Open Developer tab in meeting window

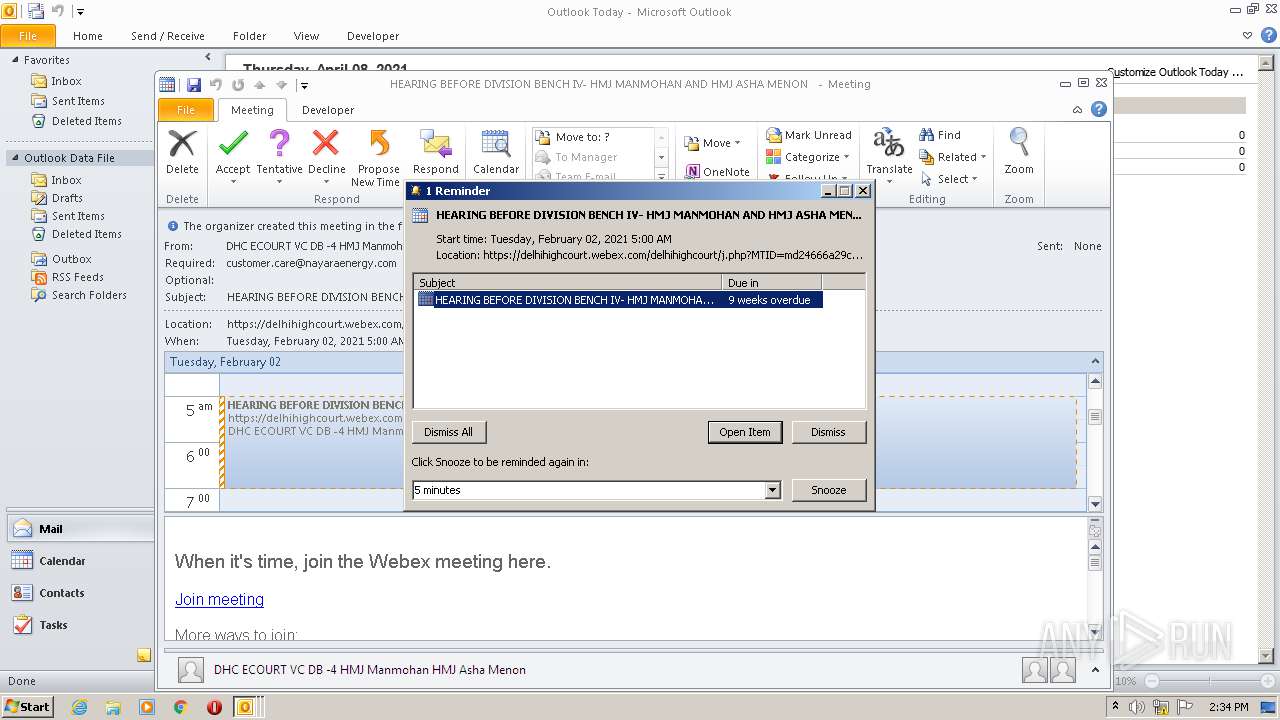pos(328,110)
